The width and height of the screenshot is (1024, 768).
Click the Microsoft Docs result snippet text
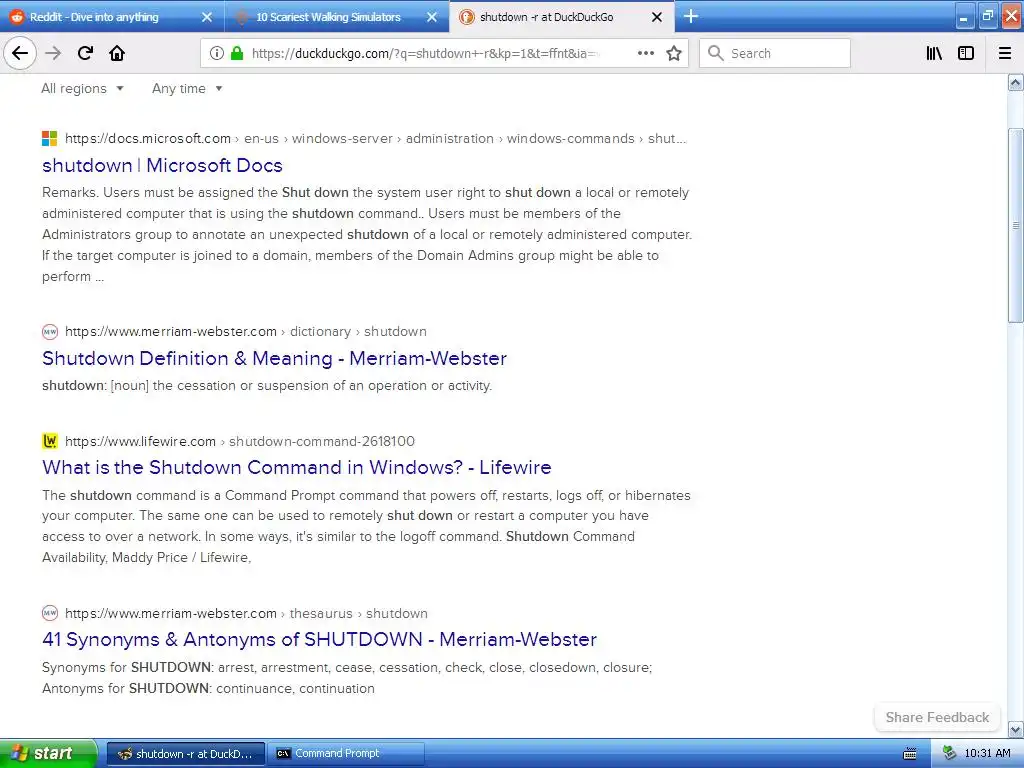point(367,234)
